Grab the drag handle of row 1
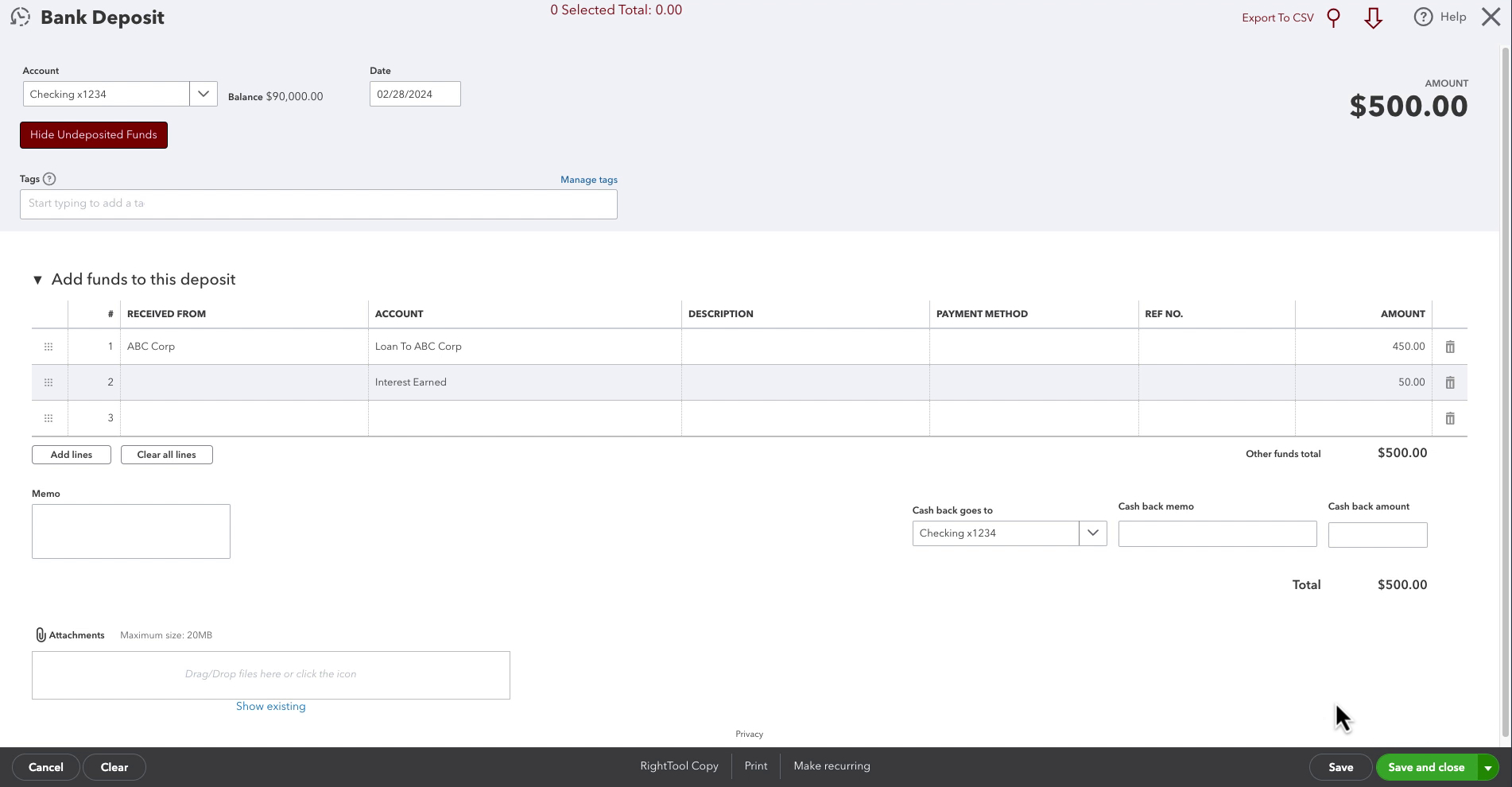 (48, 347)
